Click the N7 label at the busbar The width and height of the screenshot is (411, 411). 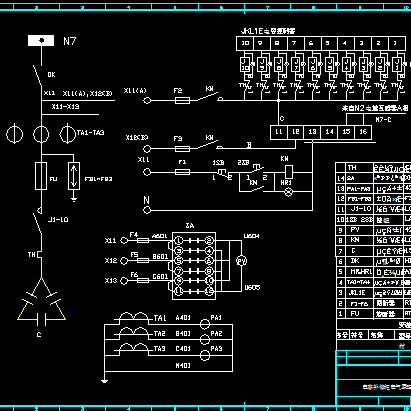(x=70, y=41)
